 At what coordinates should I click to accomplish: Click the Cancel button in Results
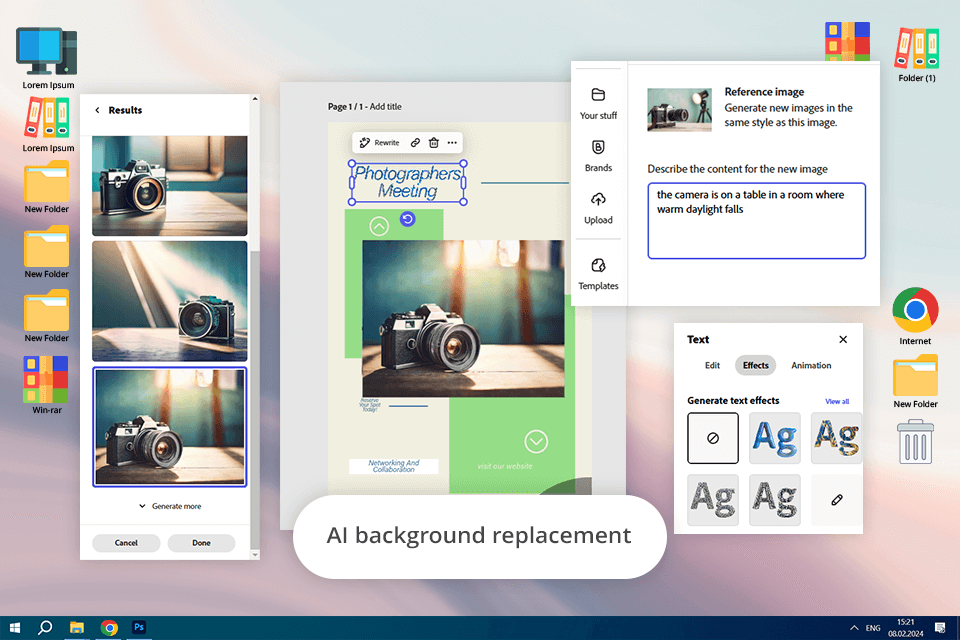tap(126, 543)
